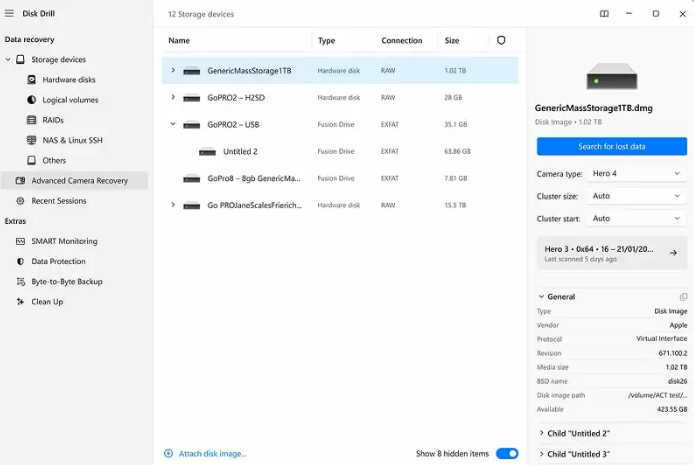Image resolution: width=694 pixels, height=465 pixels.
Task: Click the Hardware disks icon in sidebar
Action: 32,79
